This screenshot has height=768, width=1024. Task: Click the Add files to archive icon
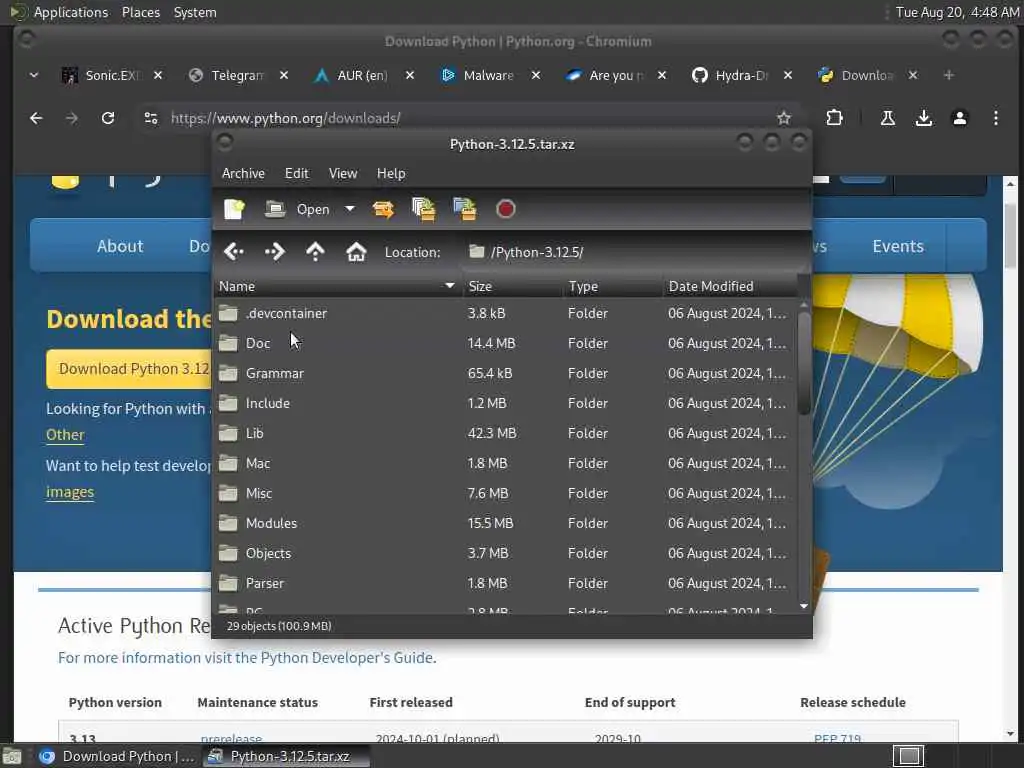(x=424, y=209)
